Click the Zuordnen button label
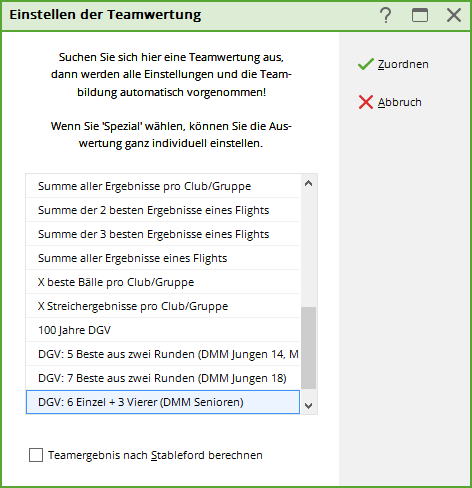The width and height of the screenshot is (472, 488). coord(403,64)
